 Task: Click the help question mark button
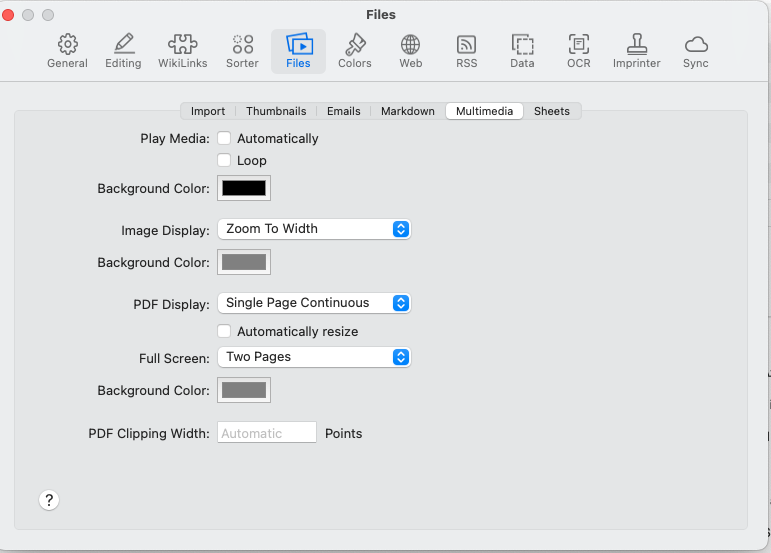[x=50, y=501]
